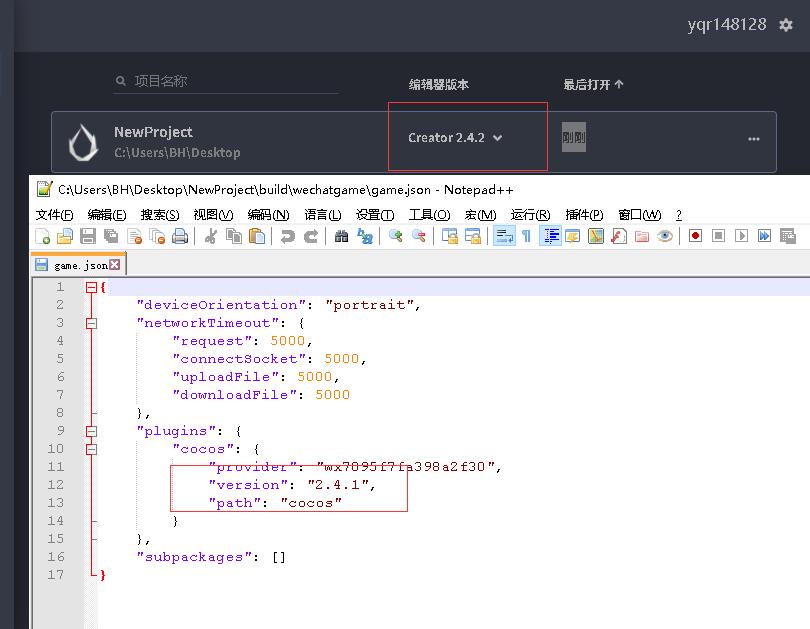The height and width of the screenshot is (629, 810).
Task: Click the Redo arrow icon
Action: (310, 236)
